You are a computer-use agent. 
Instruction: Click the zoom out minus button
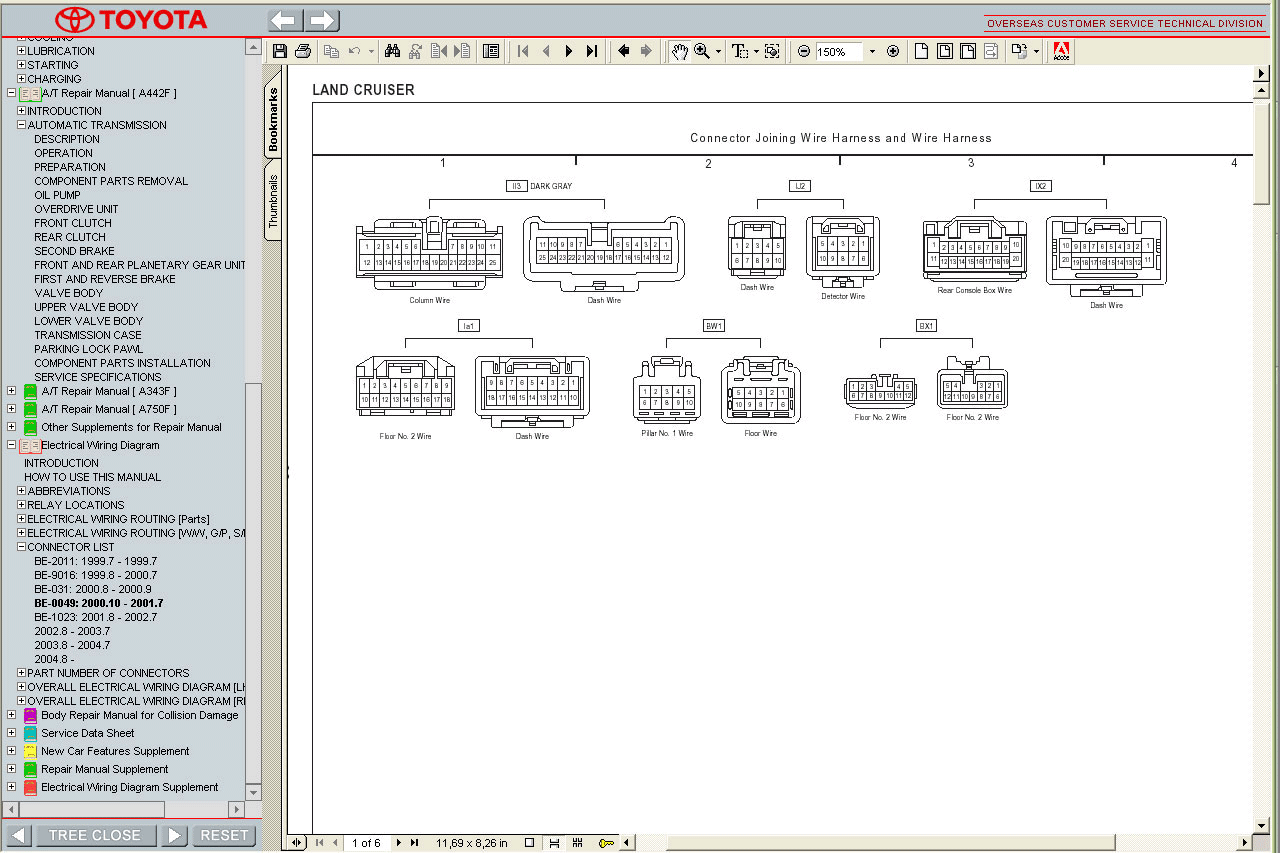[x=804, y=51]
